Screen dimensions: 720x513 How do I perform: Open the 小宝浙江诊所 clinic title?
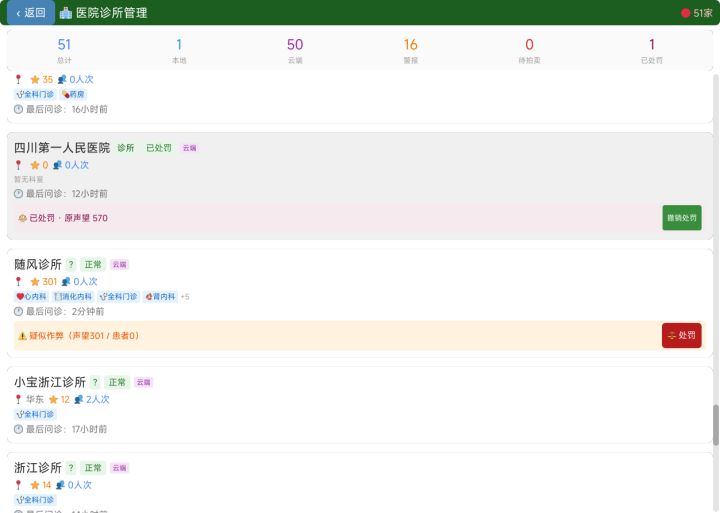tap(50, 382)
